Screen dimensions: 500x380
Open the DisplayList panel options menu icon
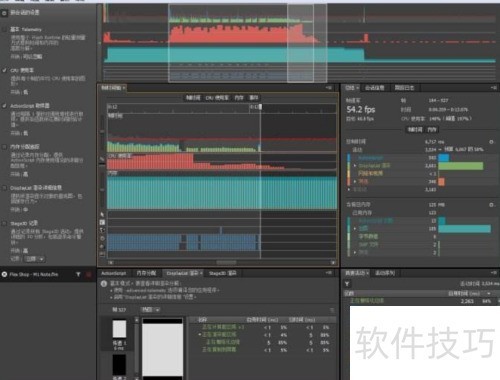(x=329, y=273)
